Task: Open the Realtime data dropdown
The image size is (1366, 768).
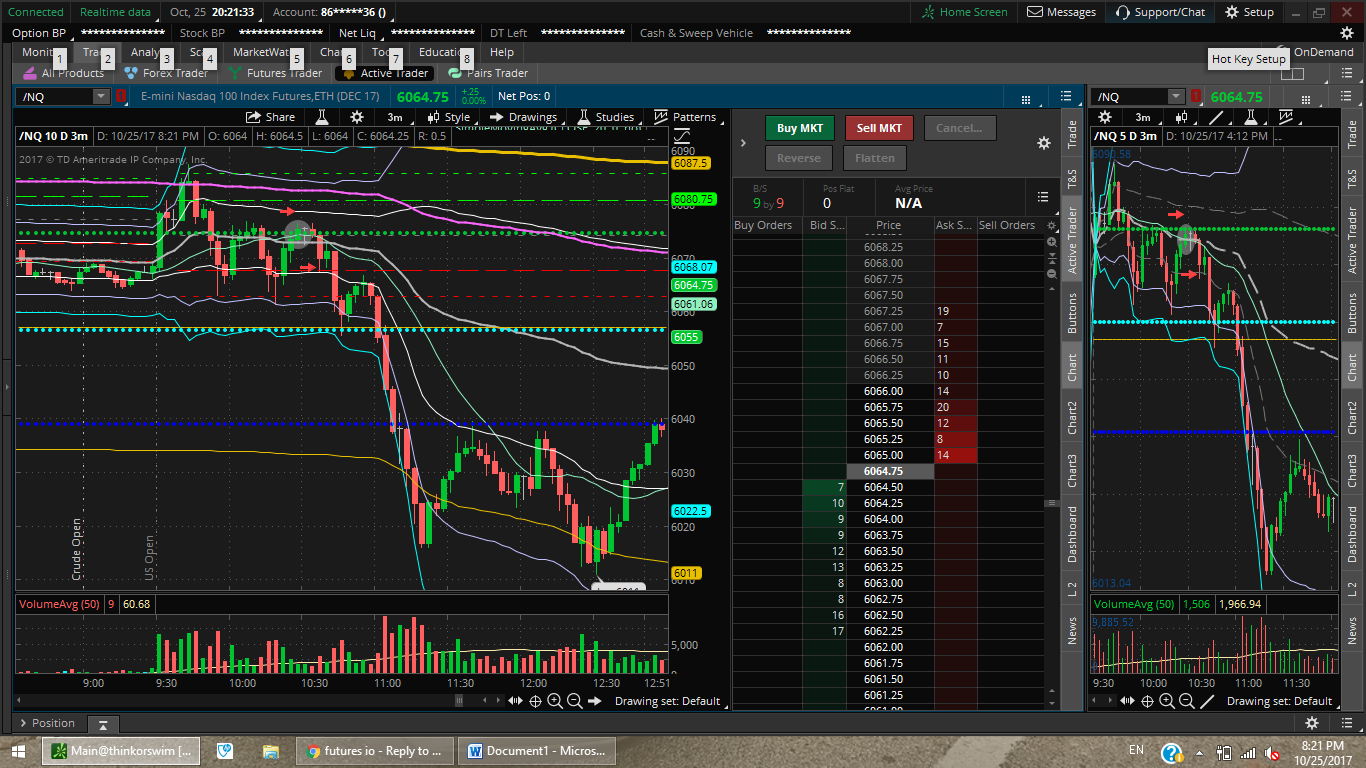Action: pos(115,12)
